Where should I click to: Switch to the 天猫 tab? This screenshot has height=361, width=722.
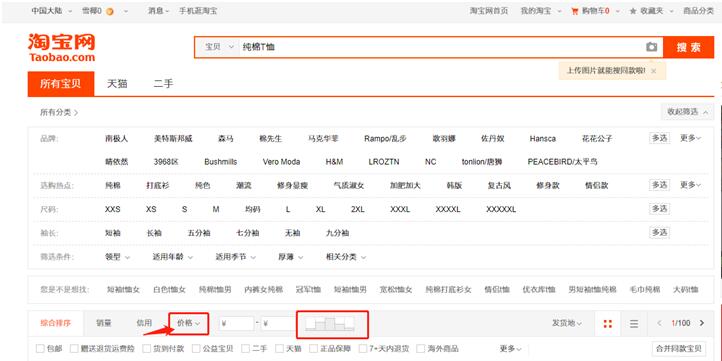tap(117, 84)
